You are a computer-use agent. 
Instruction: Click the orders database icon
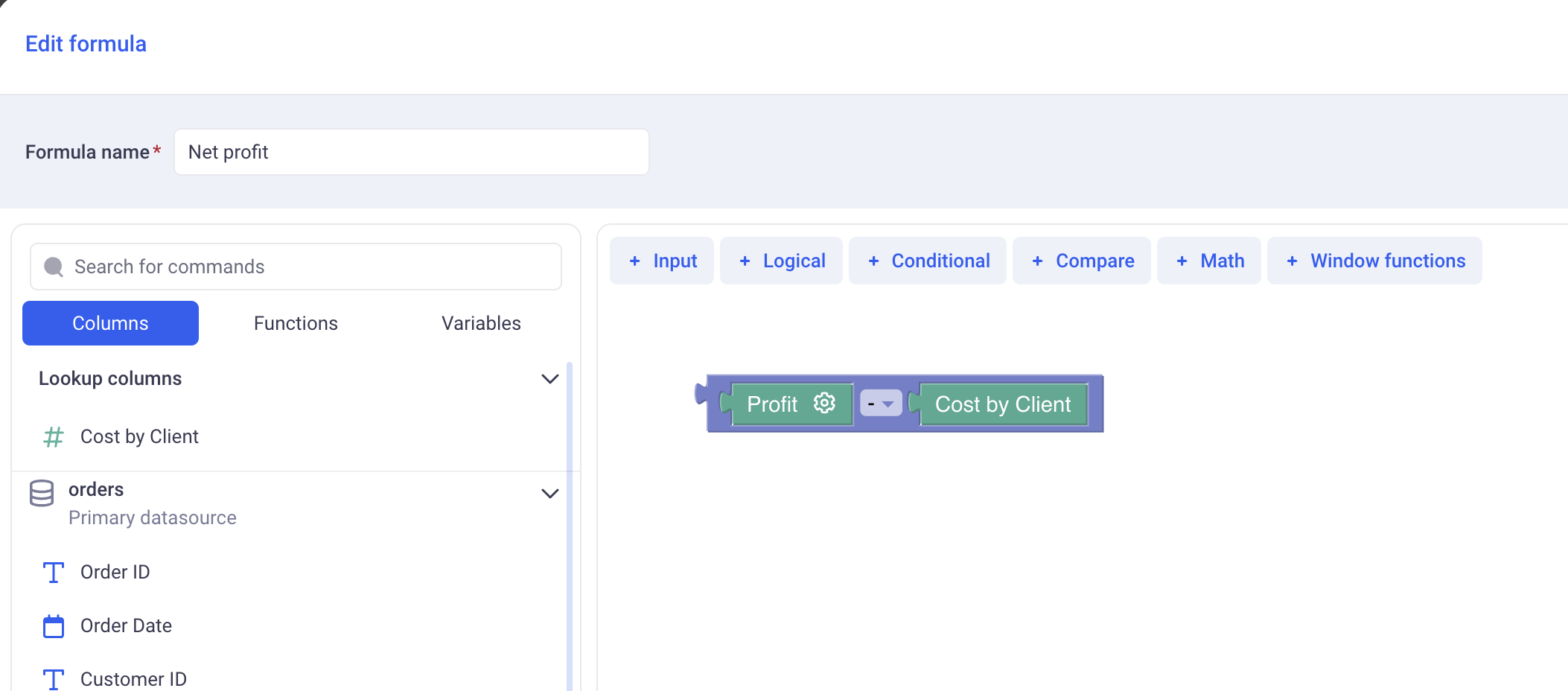tap(42, 493)
